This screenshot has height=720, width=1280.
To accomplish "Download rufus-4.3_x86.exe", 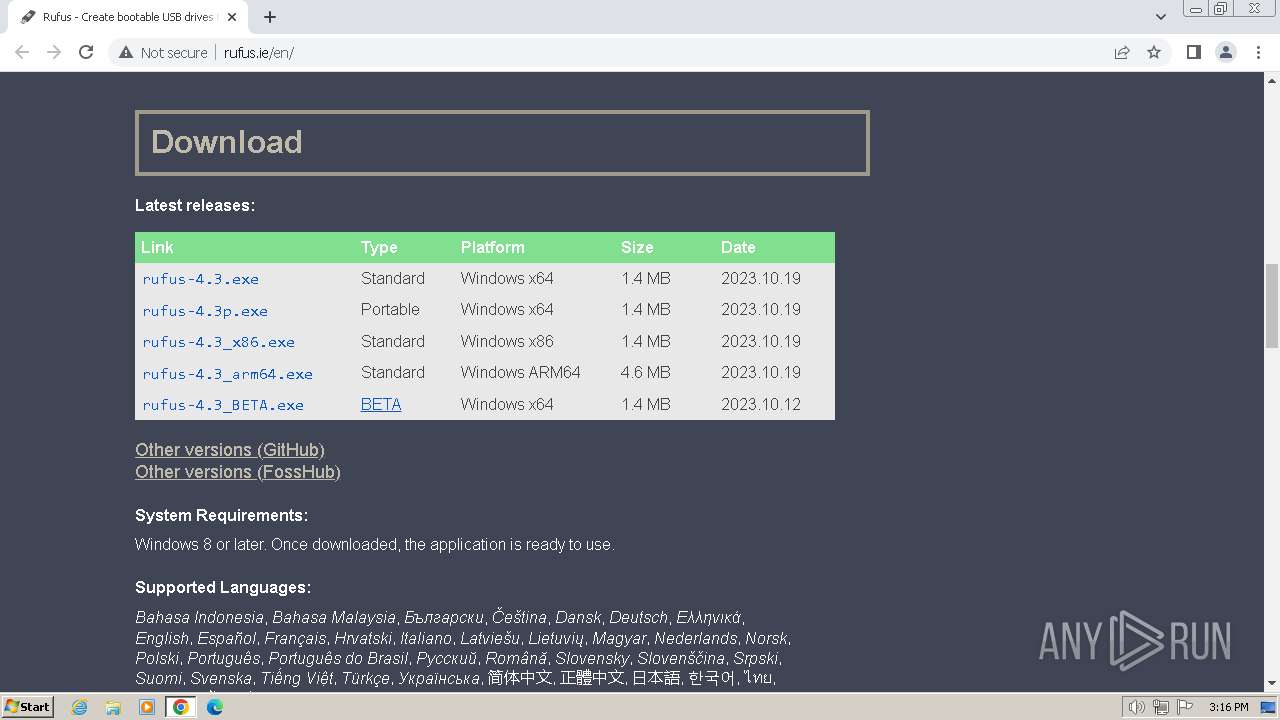I will click(219, 342).
